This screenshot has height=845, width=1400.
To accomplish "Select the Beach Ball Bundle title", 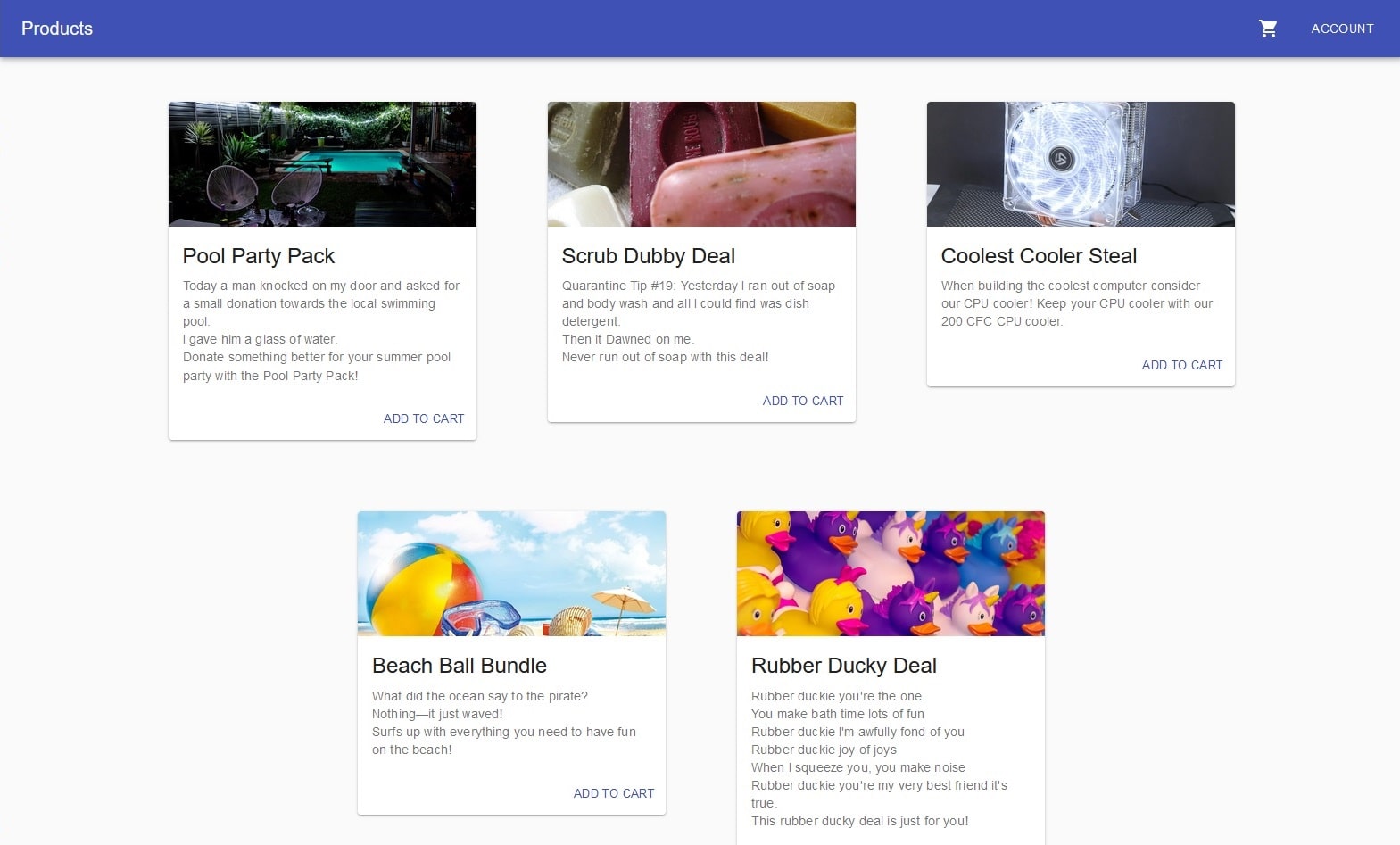I will [460, 666].
